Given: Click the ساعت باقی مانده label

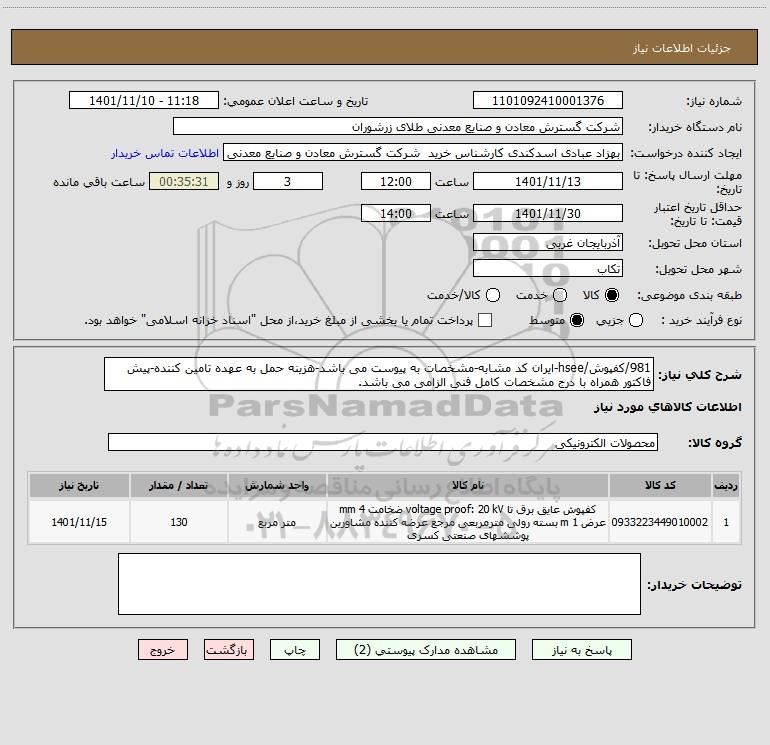Looking at the screenshot, I should pos(99,182).
